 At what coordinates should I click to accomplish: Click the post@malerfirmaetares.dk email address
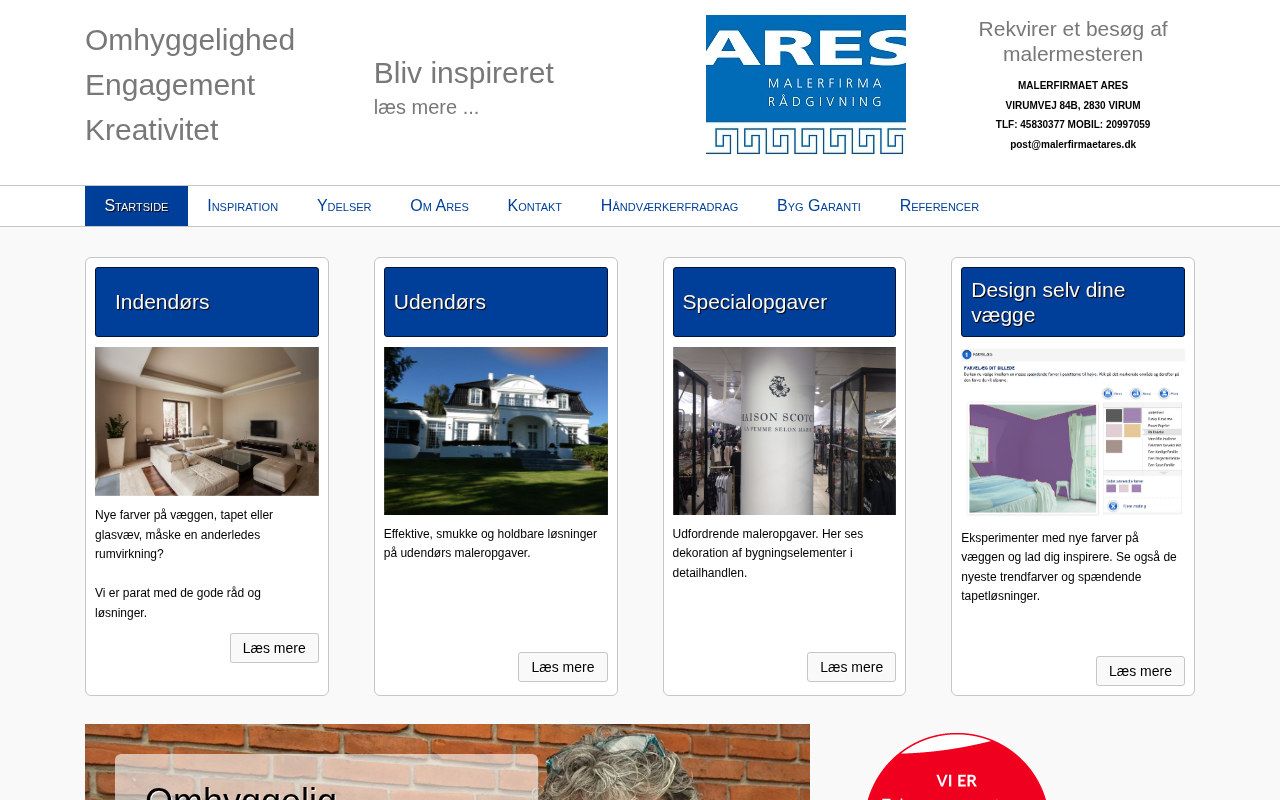(x=1073, y=145)
